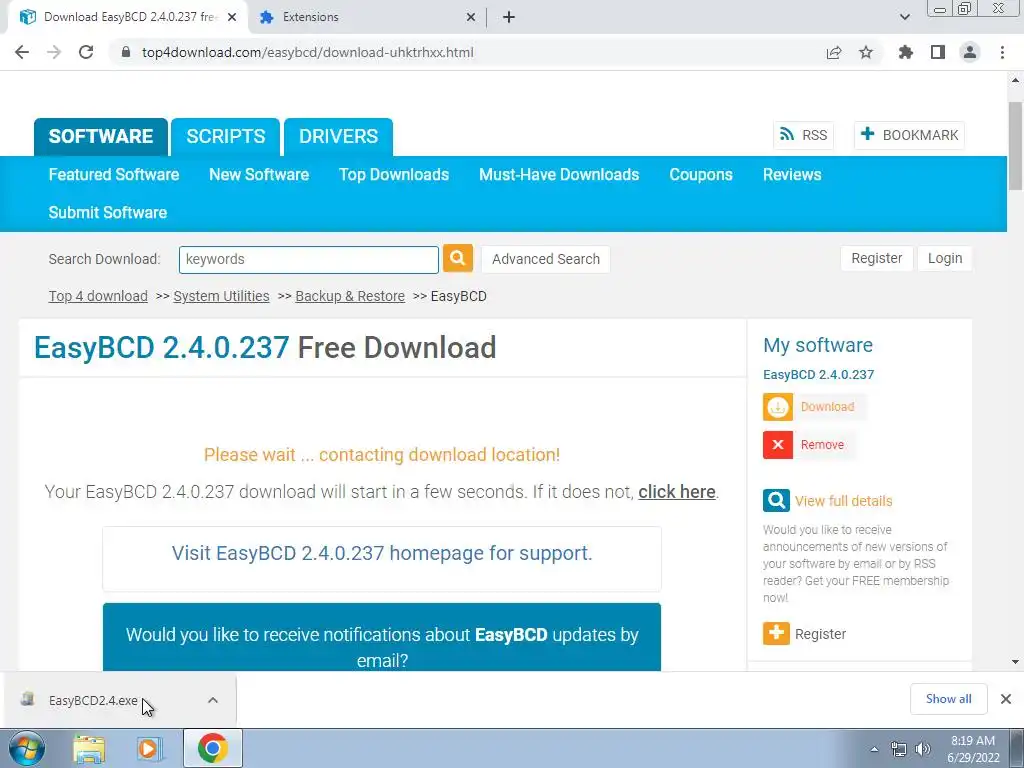Click the orange Download icon under My software
The height and width of the screenshot is (768, 1024).
777,406
